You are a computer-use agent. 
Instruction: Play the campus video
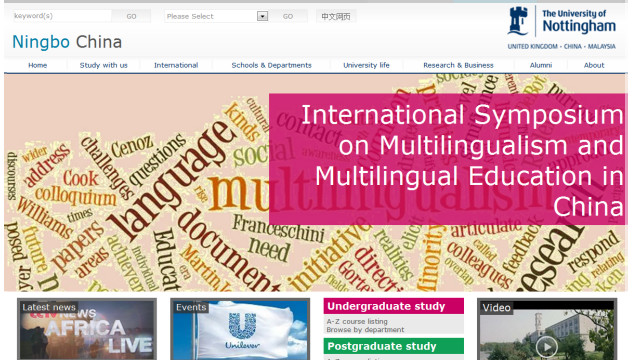coord(547,347)
